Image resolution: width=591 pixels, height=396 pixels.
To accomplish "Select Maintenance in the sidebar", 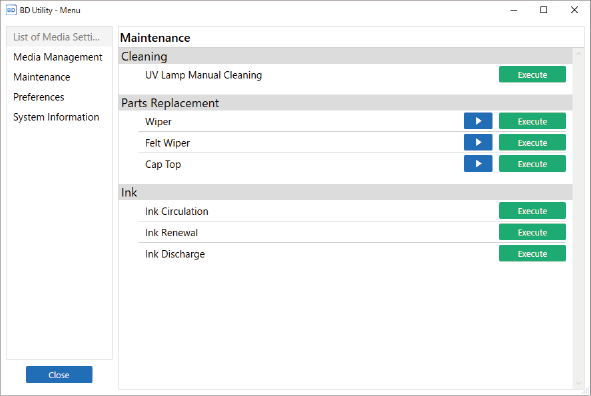I will (x=59, y=77).
